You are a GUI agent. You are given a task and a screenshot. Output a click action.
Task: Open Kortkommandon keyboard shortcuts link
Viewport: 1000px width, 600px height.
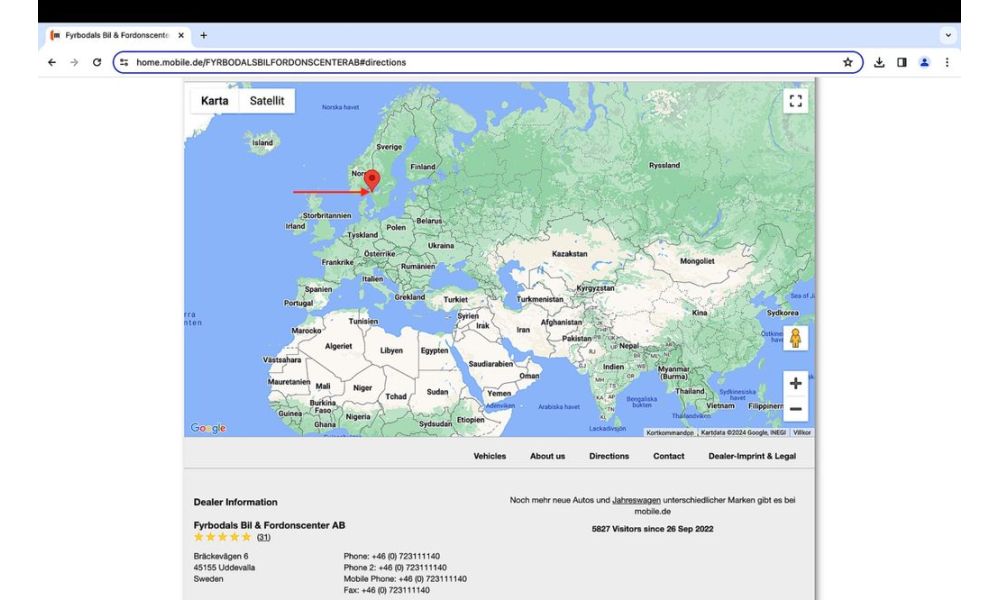[x=670, y=432]
